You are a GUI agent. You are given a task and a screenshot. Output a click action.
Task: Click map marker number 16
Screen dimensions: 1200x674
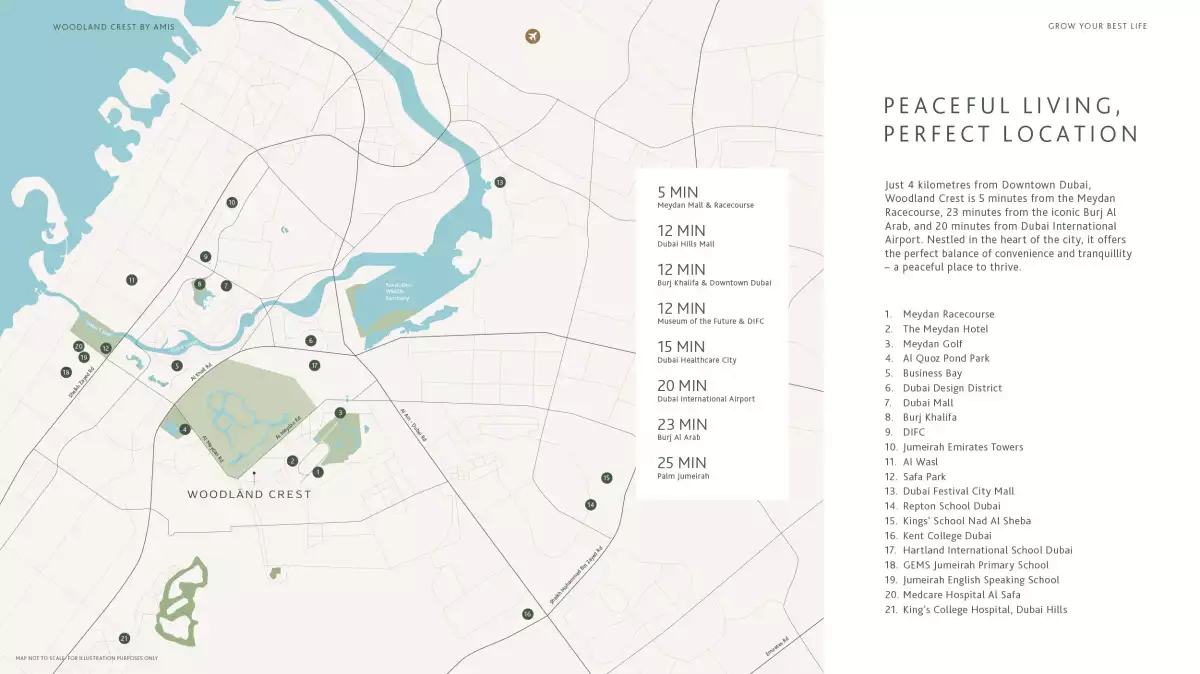coord(527,614)
